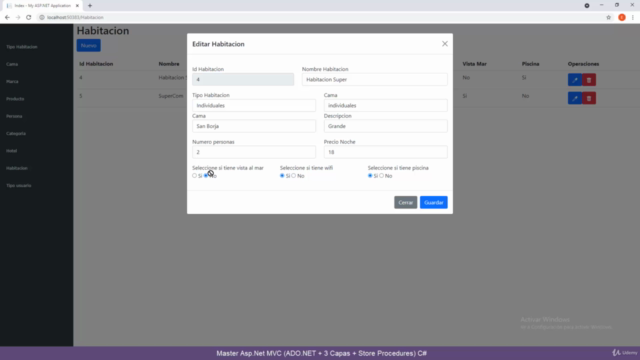Click the Id Habitacion column header
The width and height of the screenshot is (640, 360).
pyautogui.click(x=96, y=64)
